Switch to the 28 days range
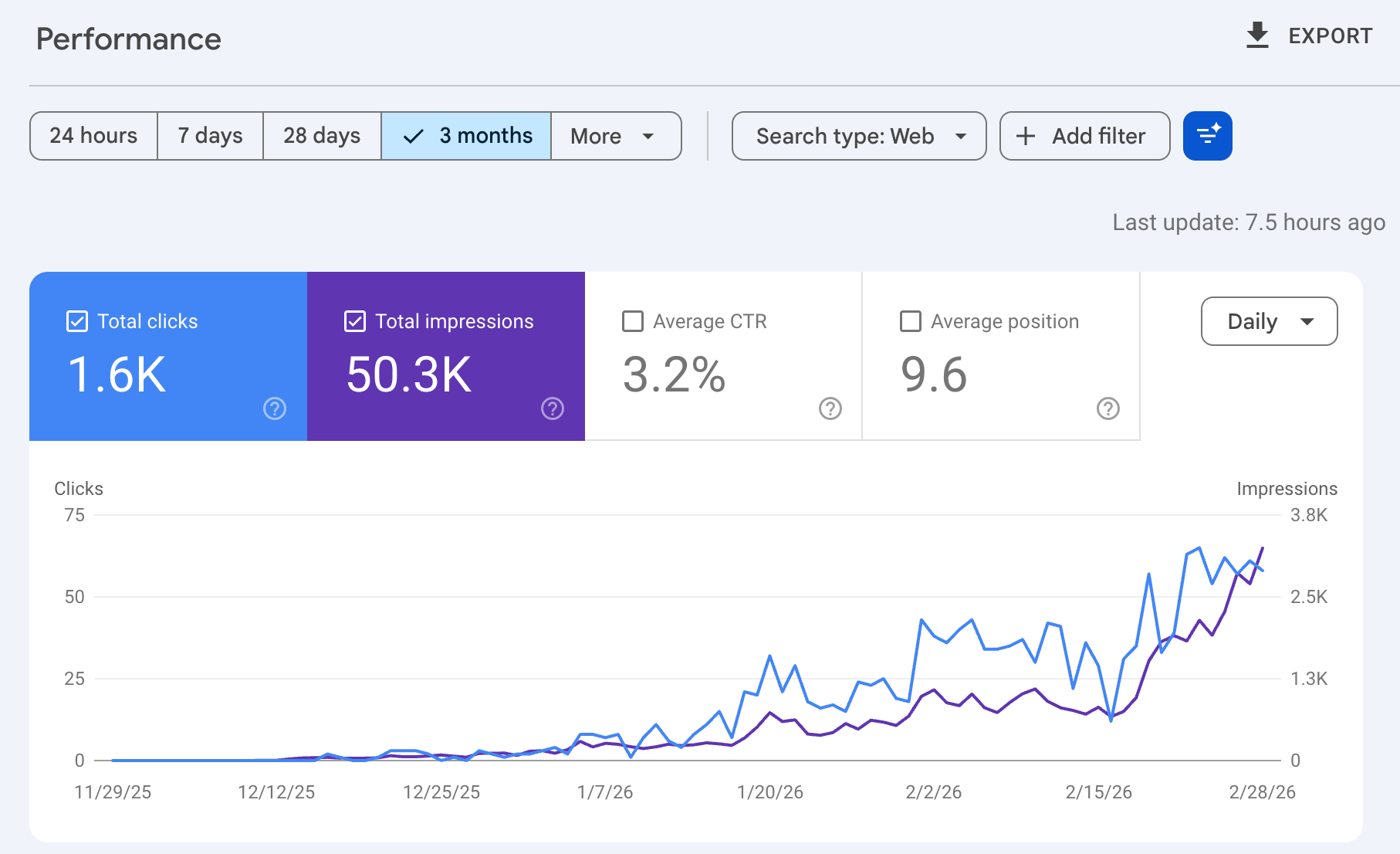 point(322,136)
